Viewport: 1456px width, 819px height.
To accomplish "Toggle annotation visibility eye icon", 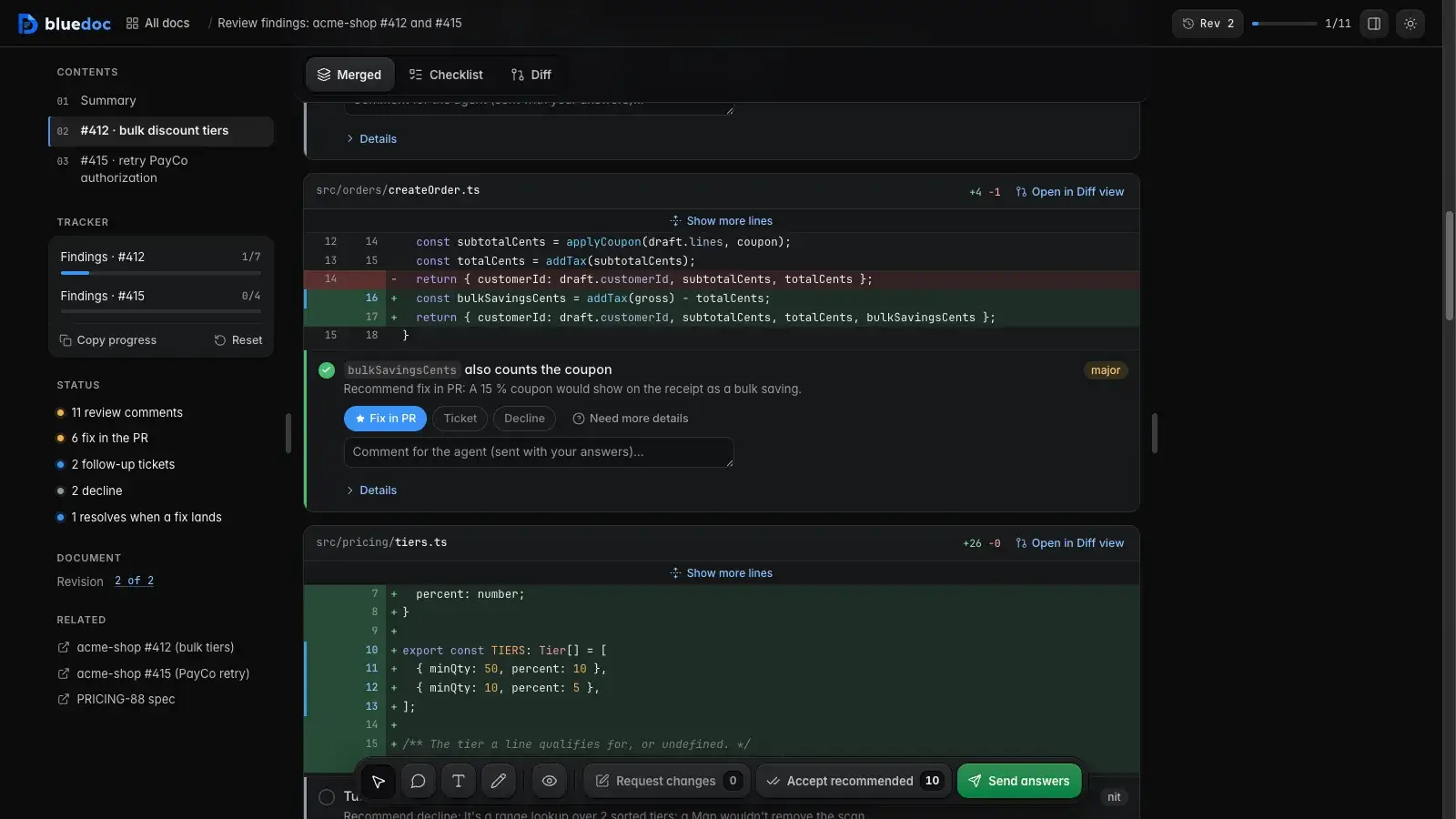I will pos(550,781).
